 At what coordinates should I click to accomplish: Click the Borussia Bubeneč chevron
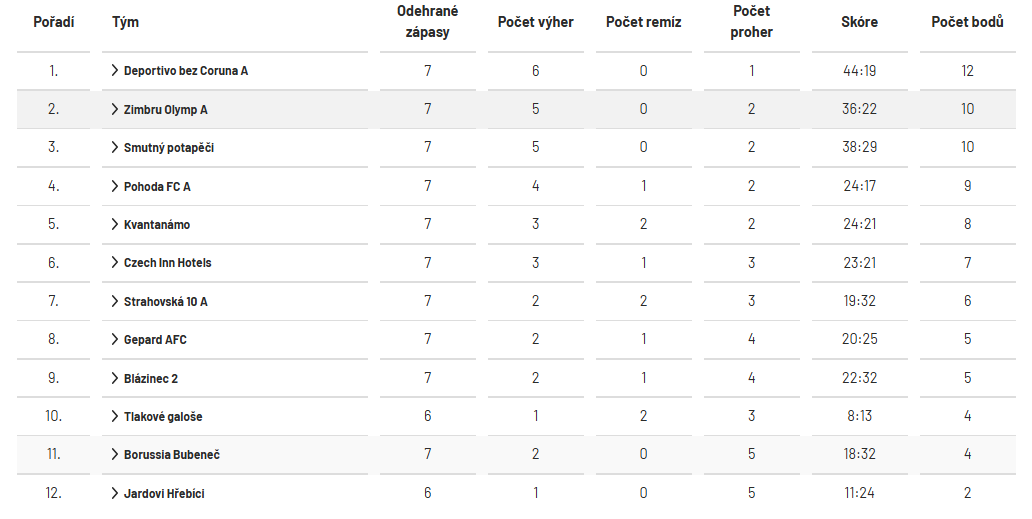coord(115,455)
